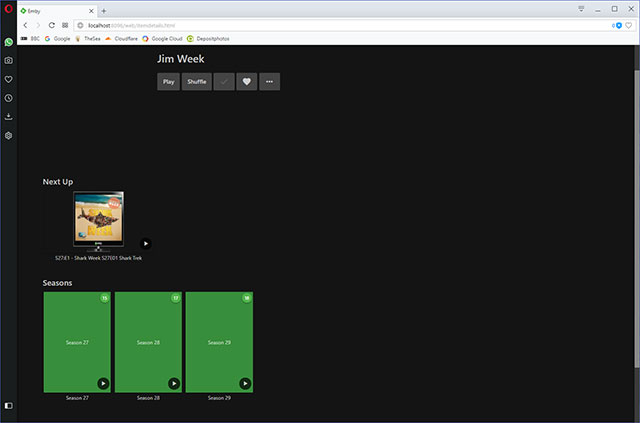Favorite the series with the heart button
The height and width of the screenshot is (423, 640).
[x=247, y=82]
